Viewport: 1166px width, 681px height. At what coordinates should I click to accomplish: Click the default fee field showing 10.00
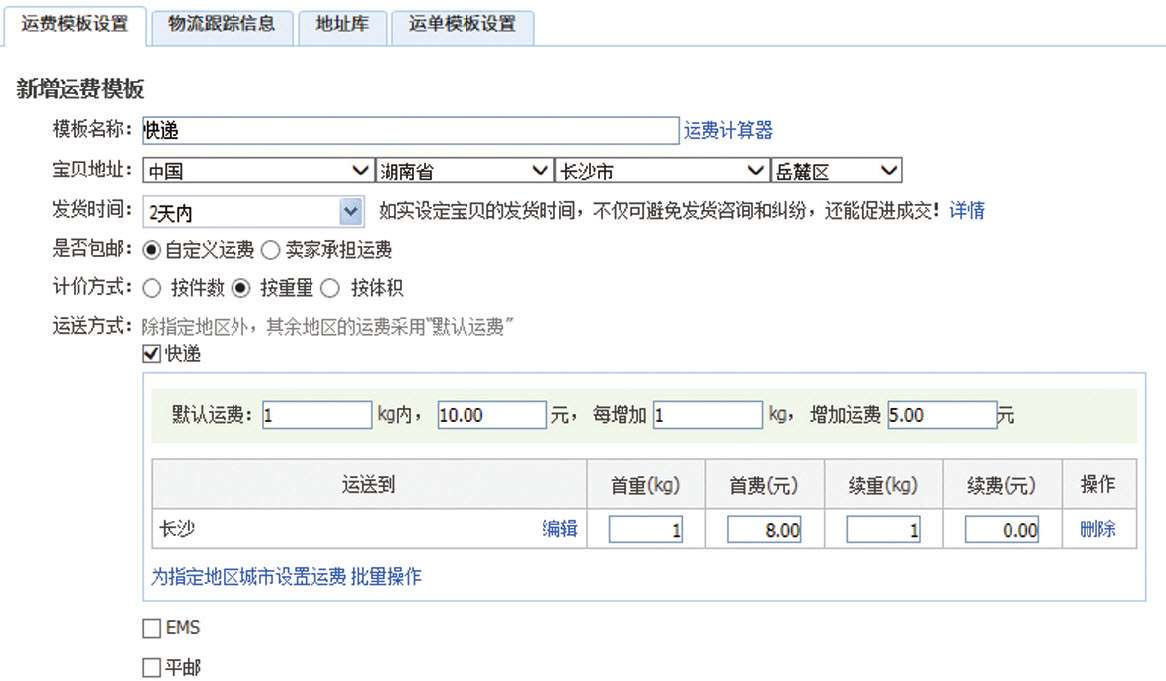click(492, 415)
